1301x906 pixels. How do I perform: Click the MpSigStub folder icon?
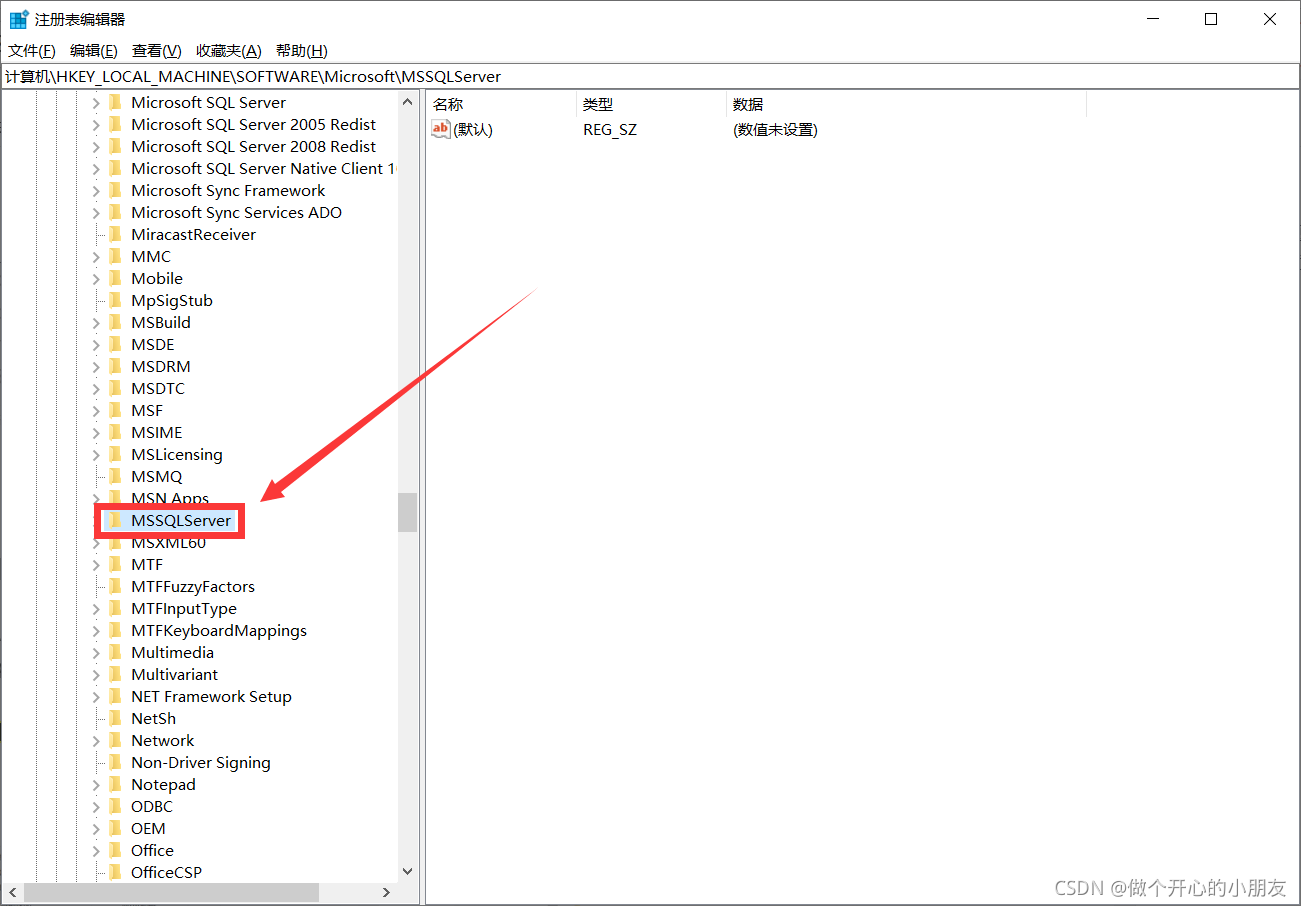point(116,300)
